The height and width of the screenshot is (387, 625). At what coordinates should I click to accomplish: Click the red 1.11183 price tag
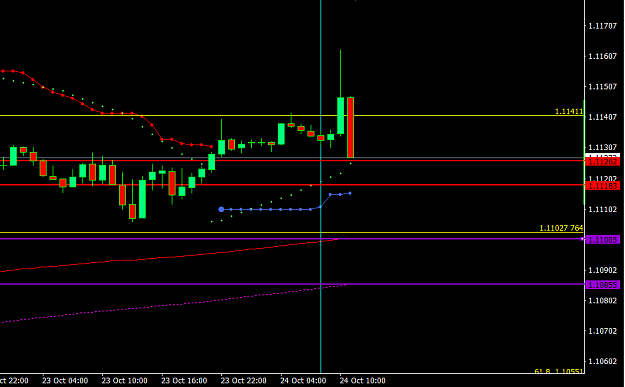point(603,186)
